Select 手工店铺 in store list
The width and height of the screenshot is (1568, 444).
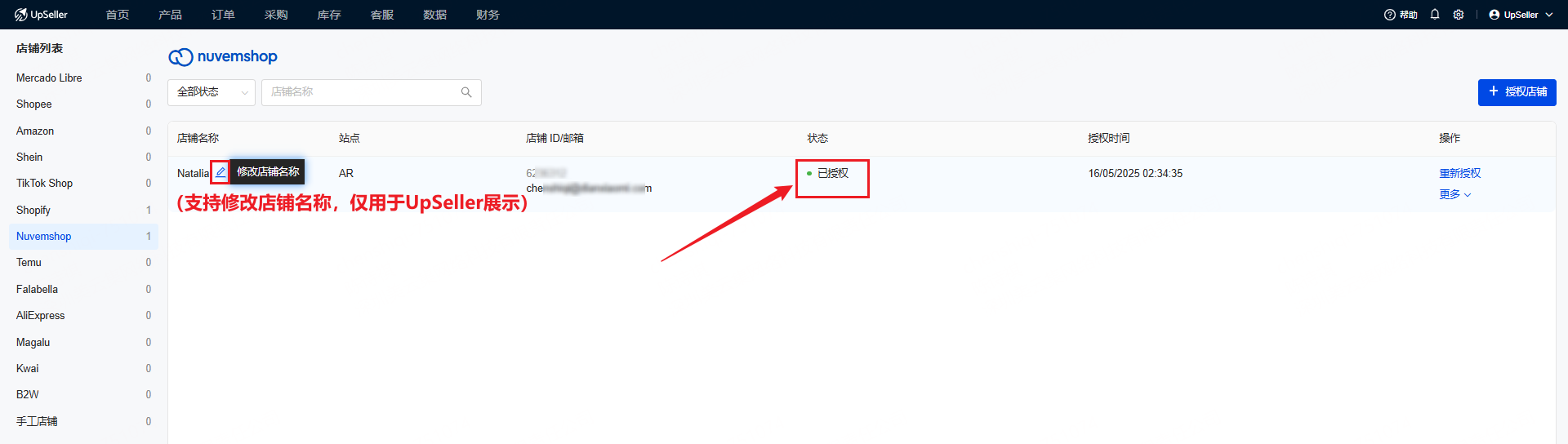(x=83, y=421)
